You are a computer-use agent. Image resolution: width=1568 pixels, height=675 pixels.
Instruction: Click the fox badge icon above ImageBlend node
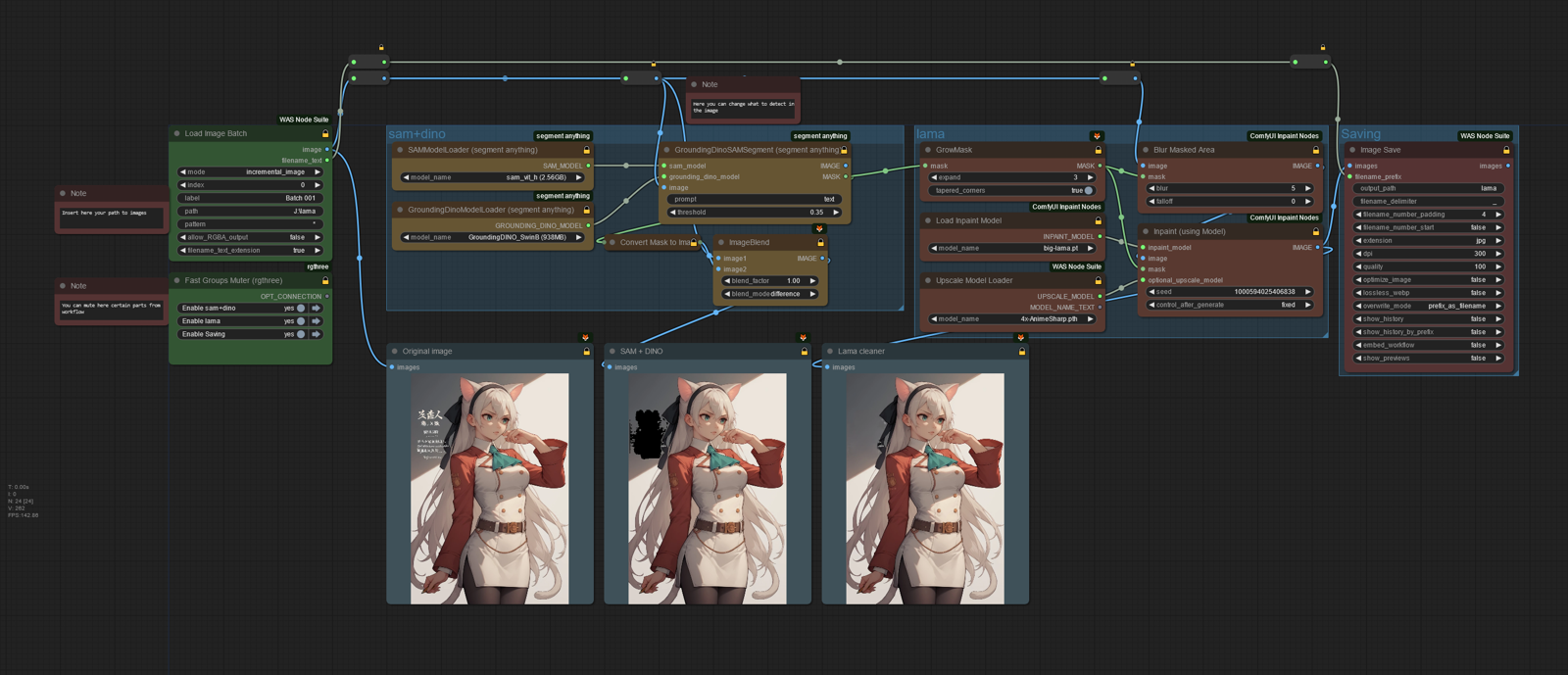[819, 229]
